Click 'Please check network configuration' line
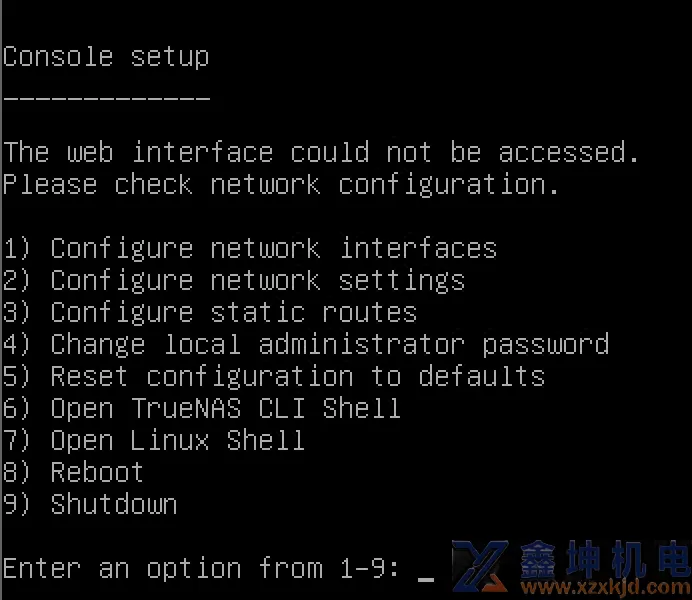The image size is (692, 600). [x=280, y=184]
